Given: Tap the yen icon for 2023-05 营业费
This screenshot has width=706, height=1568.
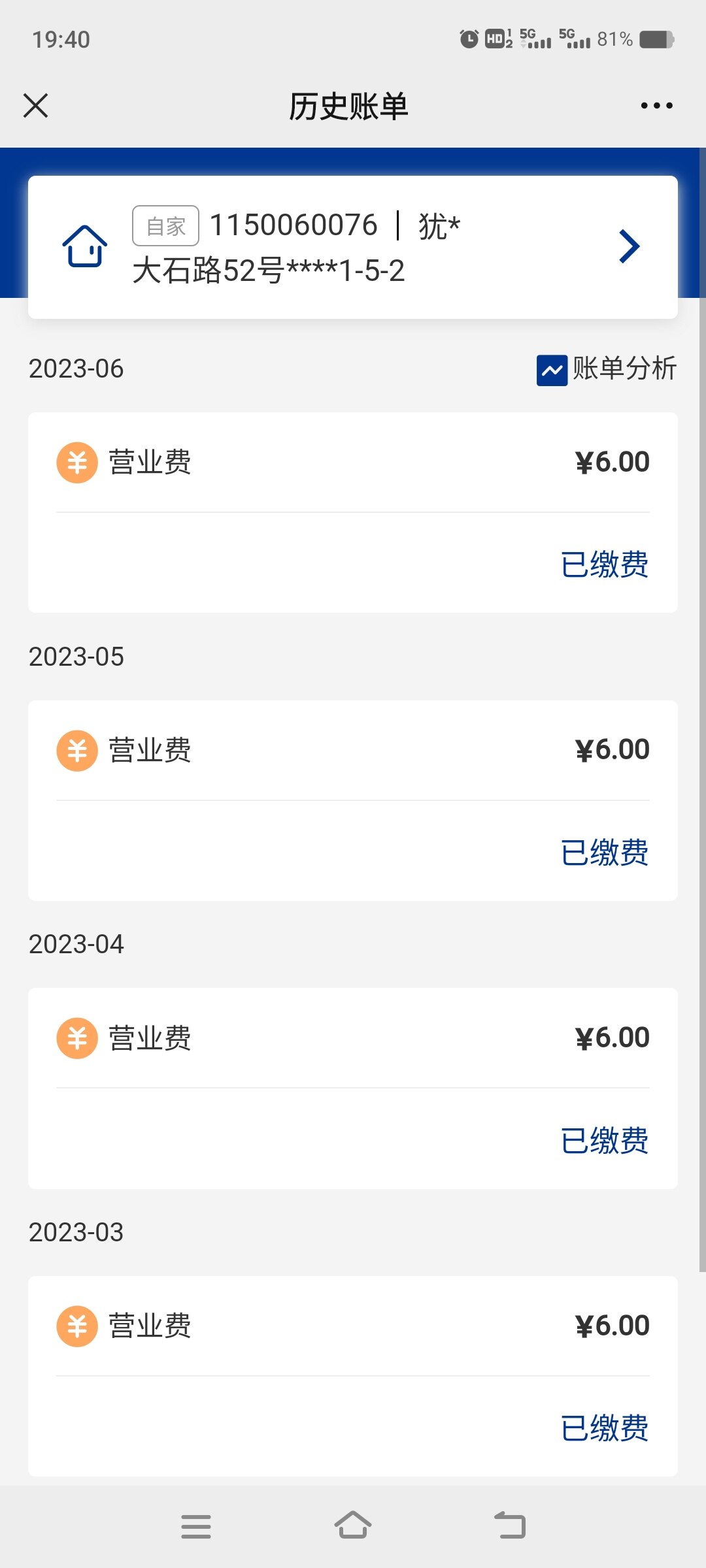Looking at the screenshot, I should click(x=77, y=750).
